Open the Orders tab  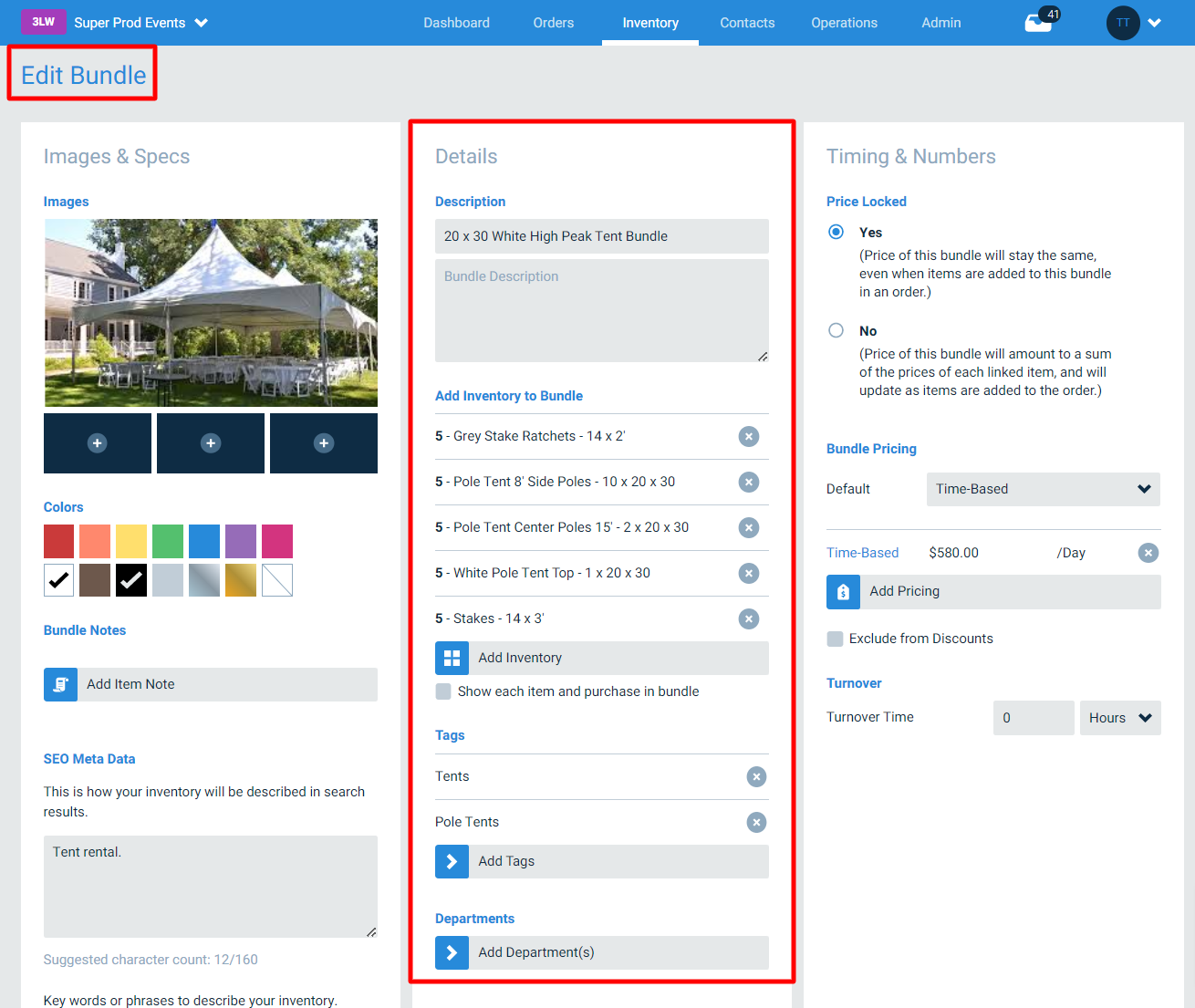coord(554,23)
